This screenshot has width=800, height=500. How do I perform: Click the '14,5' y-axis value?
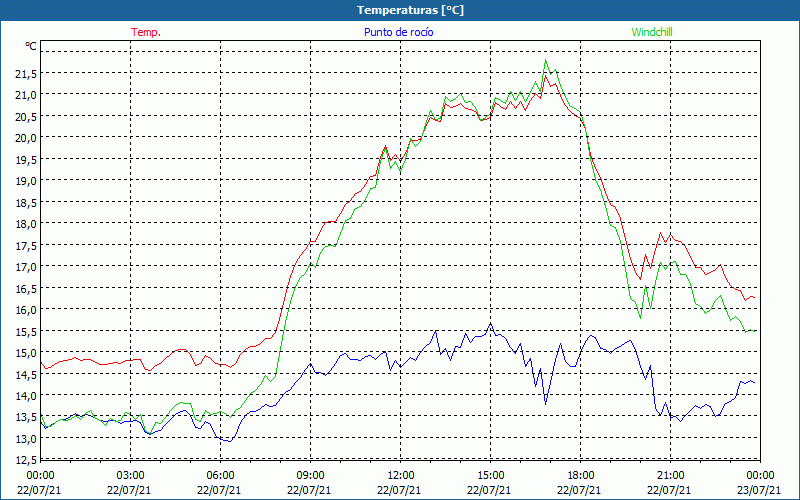26,374
